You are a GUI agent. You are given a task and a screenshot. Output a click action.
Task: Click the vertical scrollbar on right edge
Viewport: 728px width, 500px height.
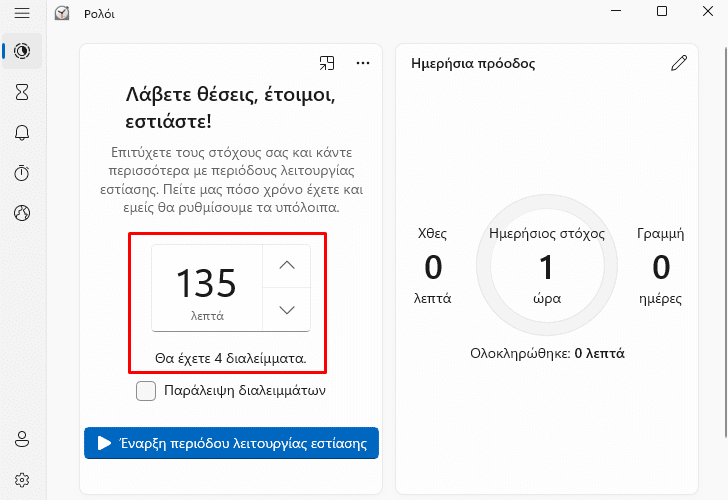tap(725, 241)
